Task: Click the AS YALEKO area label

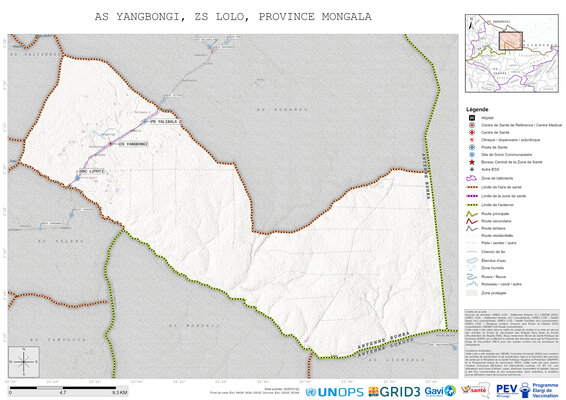Action: pos(61,241)
